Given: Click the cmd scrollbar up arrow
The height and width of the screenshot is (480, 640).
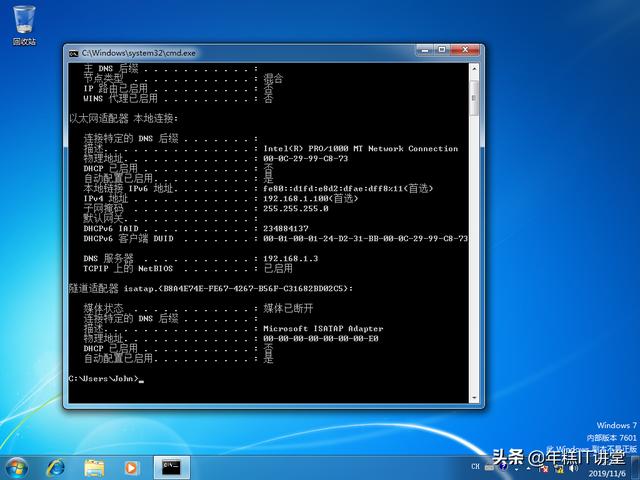Looking at the screenshot, I should (x=474, y=69).
